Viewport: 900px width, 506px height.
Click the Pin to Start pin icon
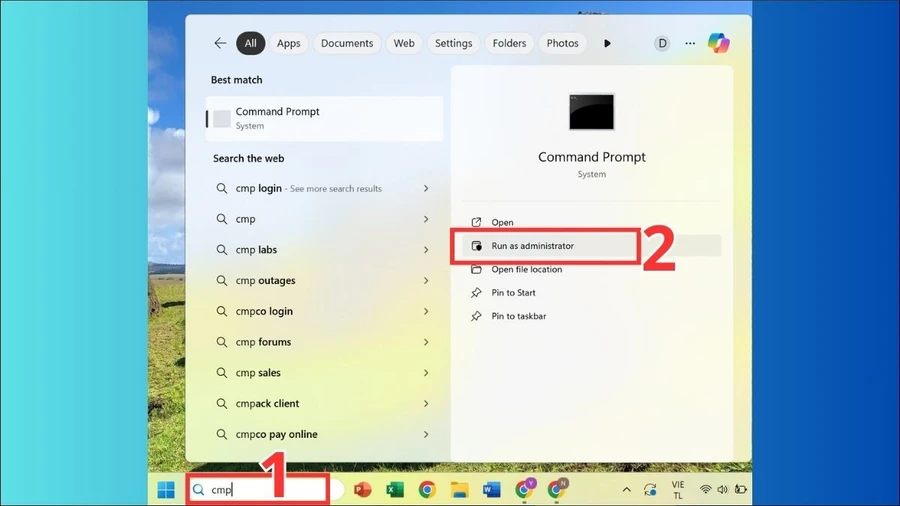(x=476, y=293)
